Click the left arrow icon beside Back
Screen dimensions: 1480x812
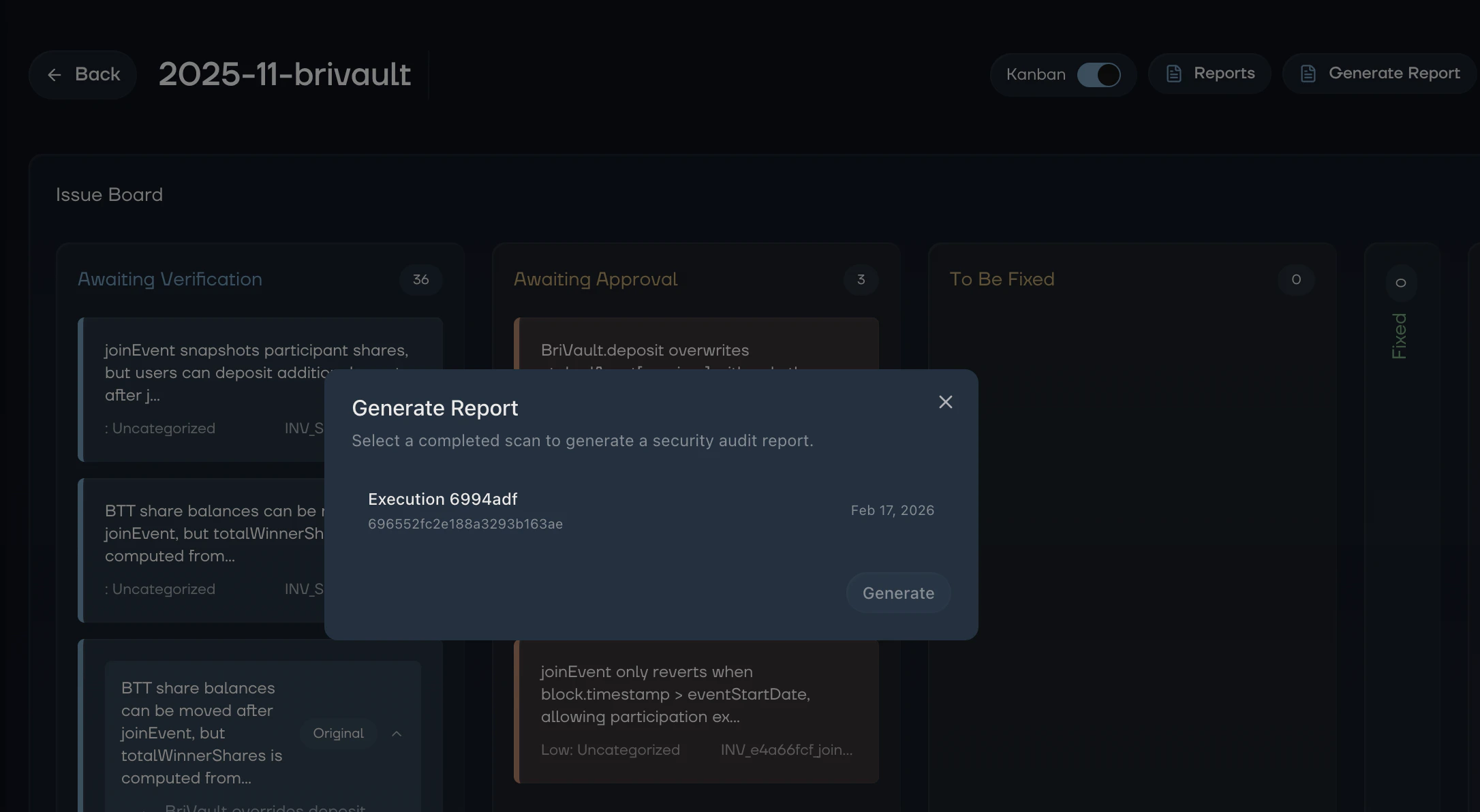click(x=55, y=75)
